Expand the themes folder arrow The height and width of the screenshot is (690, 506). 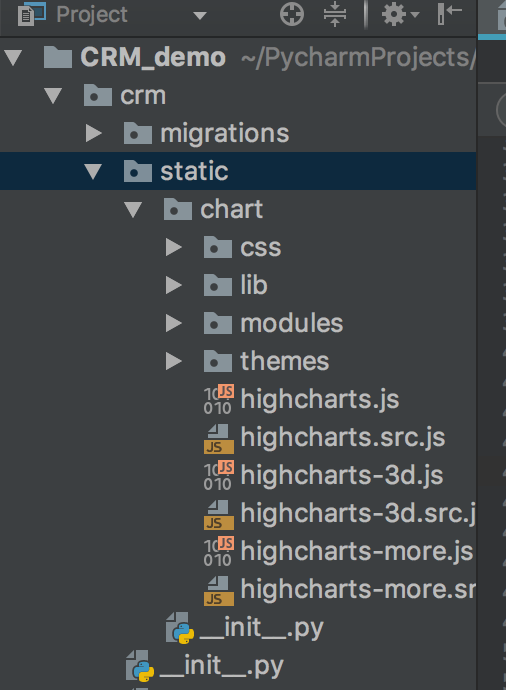pyautogui.click(x=174, y=361)
